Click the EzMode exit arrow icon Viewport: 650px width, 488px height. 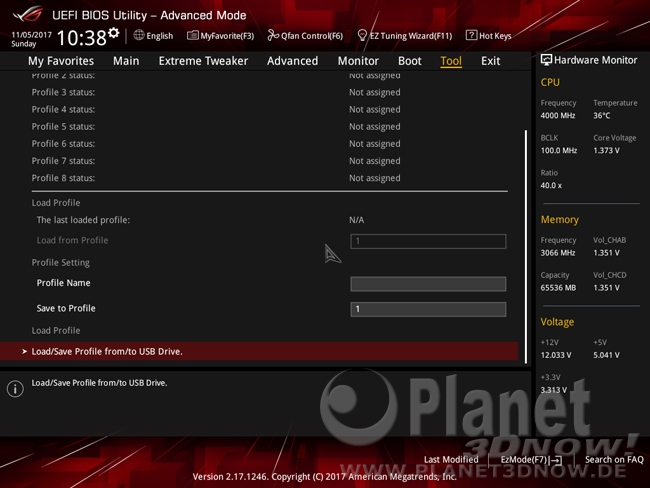[556, 460]
